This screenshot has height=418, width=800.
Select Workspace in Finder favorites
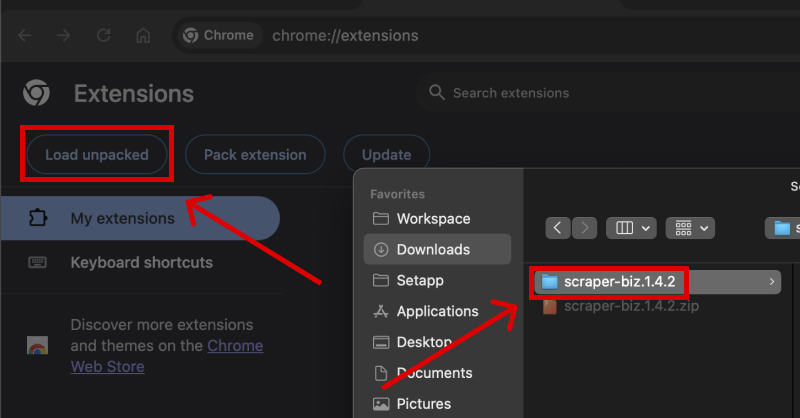click(437, 218)
